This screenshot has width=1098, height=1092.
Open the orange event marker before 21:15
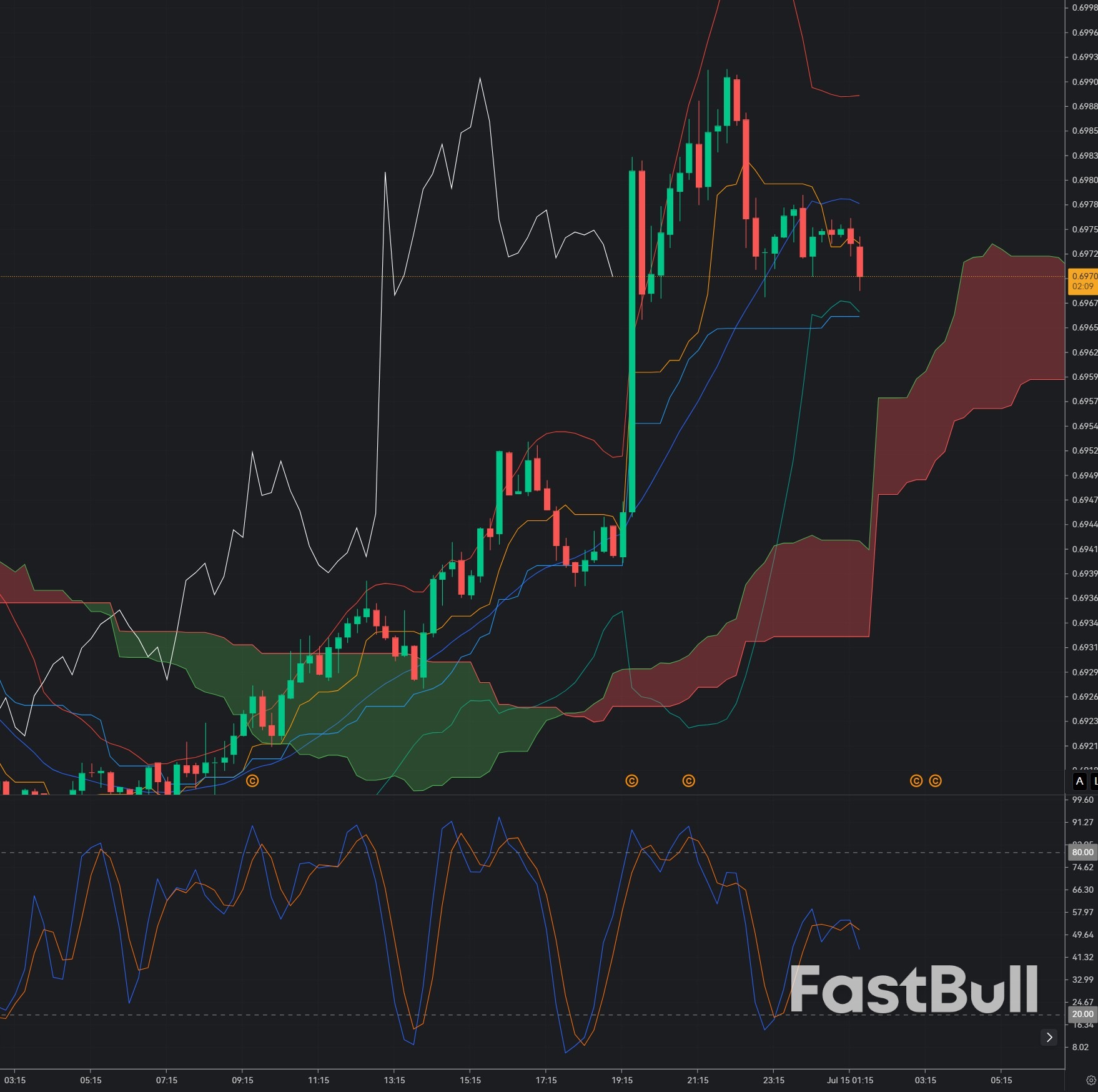(688, 780)
